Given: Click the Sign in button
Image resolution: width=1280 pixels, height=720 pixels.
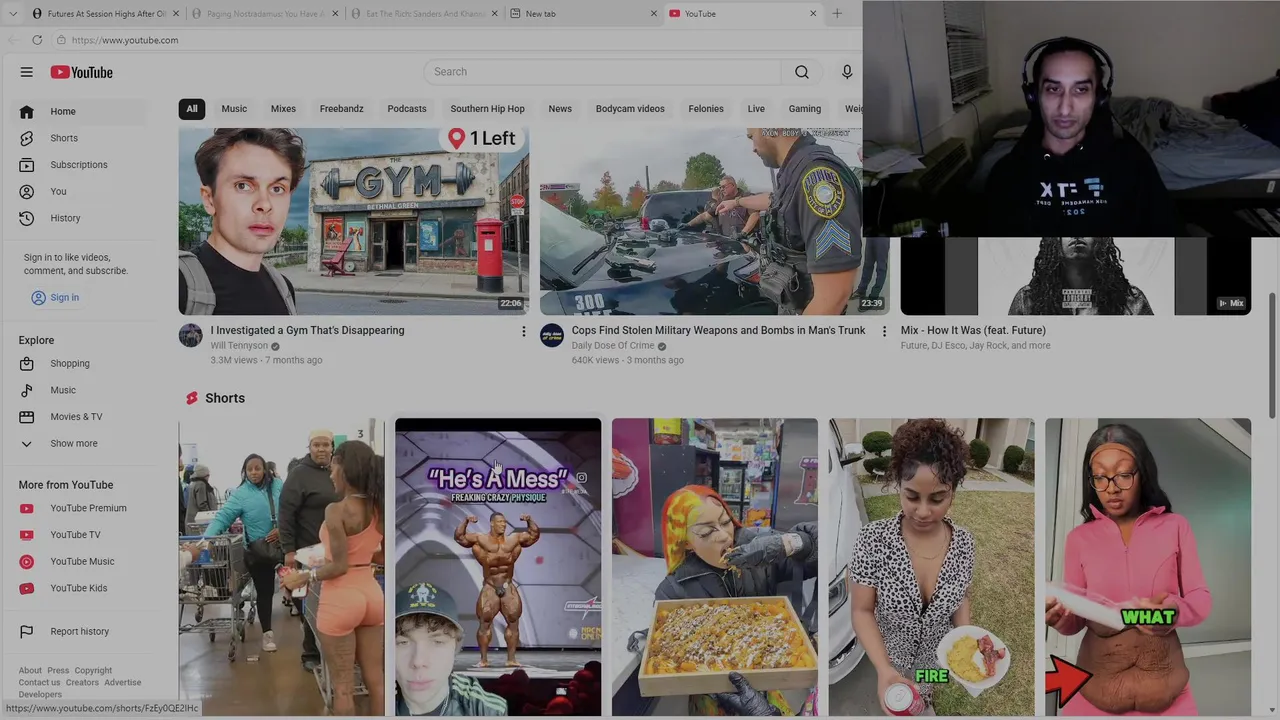Looking at the screenshot, I should 55,297.
